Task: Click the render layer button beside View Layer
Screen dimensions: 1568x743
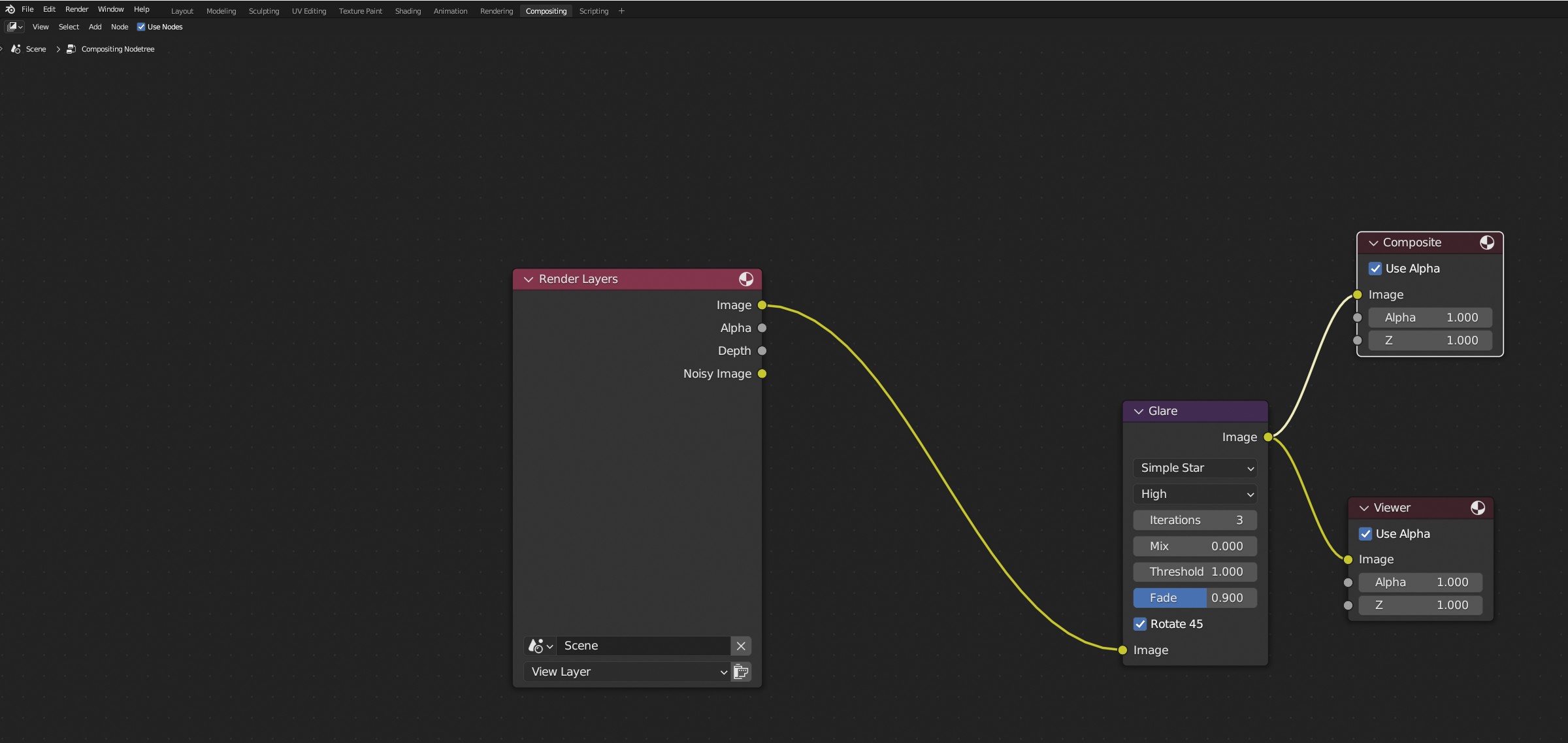Action: point(741,672)
